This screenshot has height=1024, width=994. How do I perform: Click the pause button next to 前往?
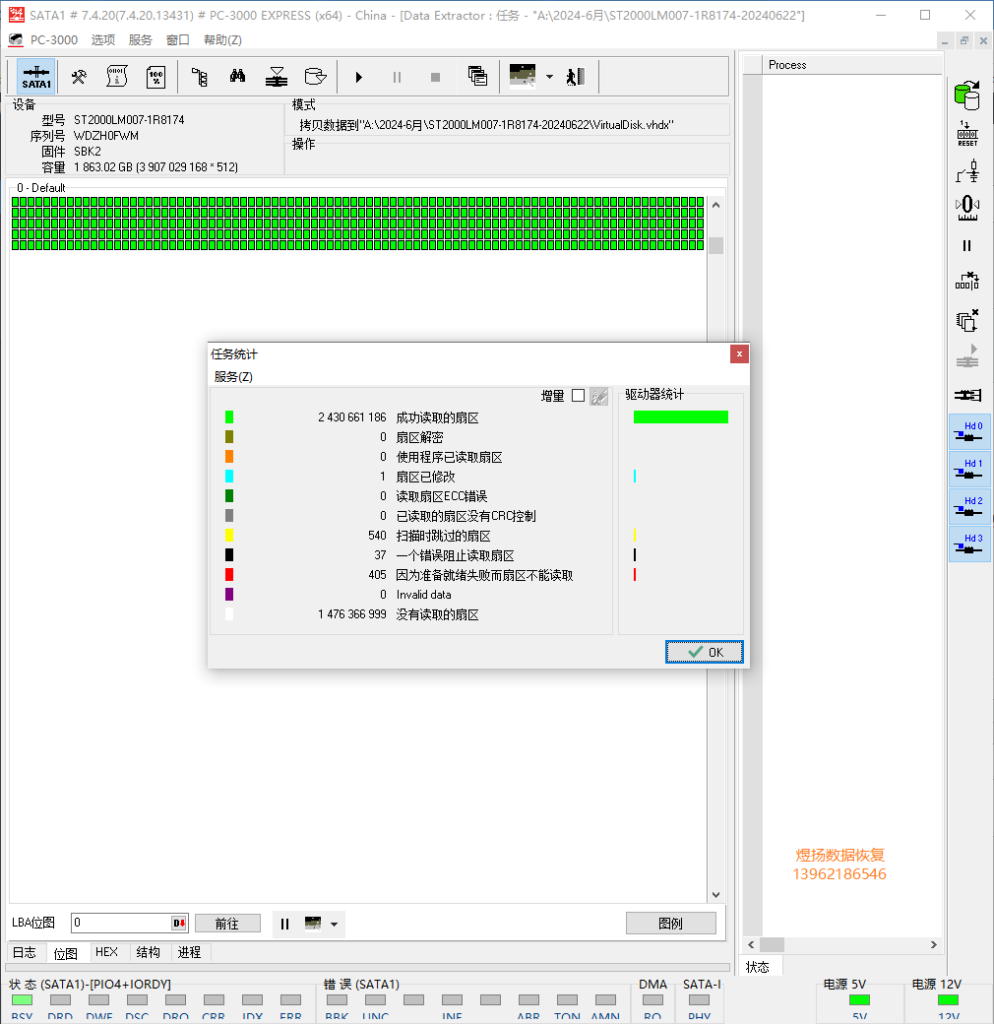point(285,923)
